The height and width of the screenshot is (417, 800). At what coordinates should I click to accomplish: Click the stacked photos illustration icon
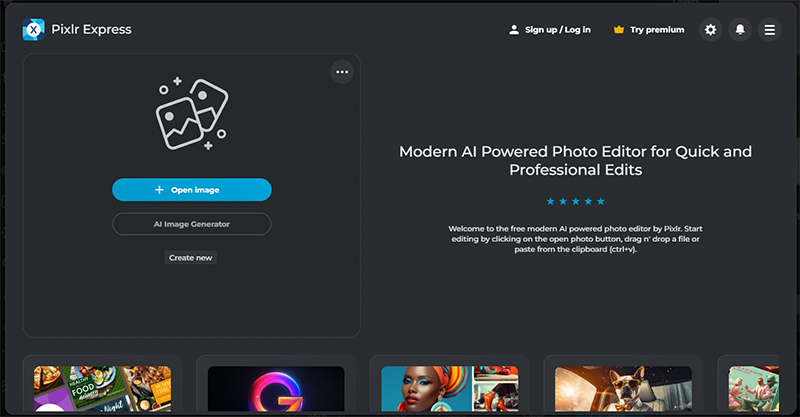192,114
